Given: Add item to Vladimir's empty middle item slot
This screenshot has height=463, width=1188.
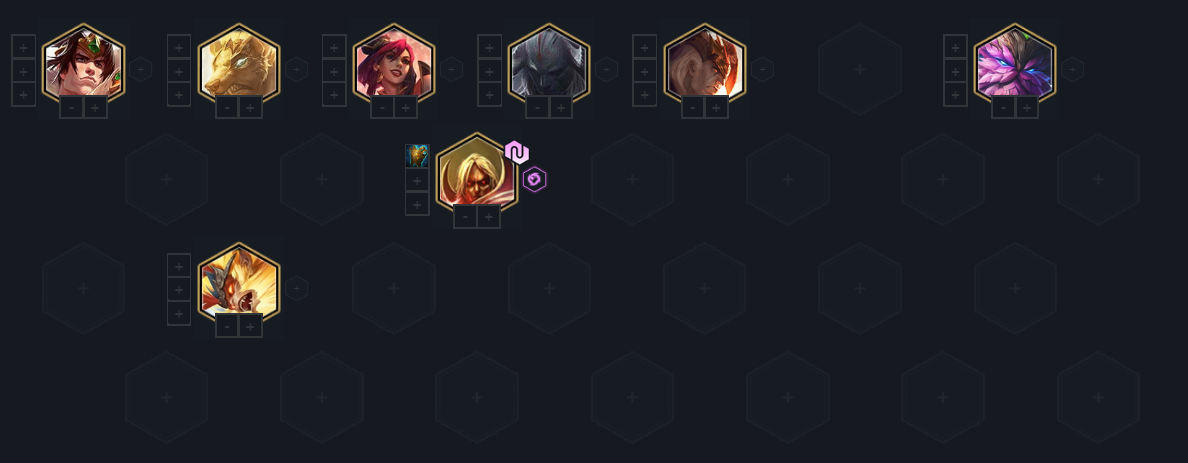Looking at the screenshot, I should [417, 180].
